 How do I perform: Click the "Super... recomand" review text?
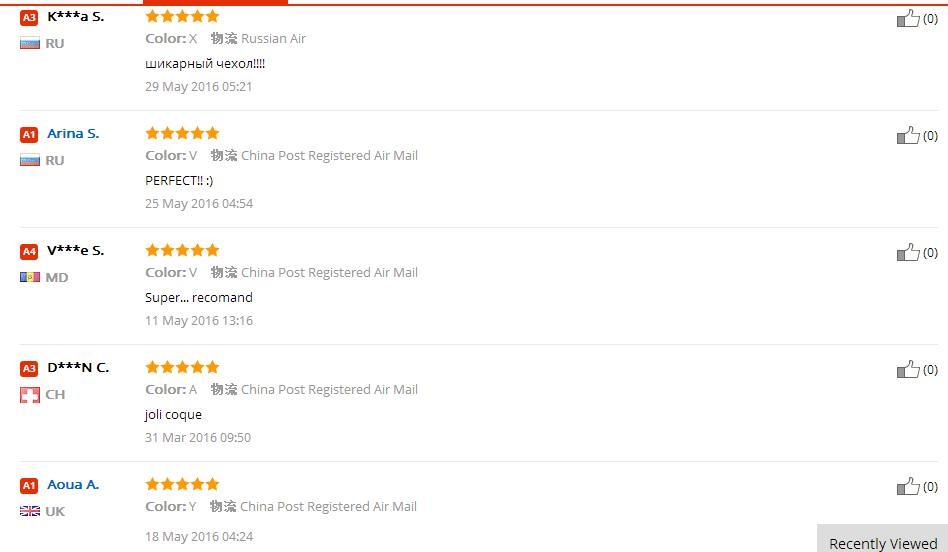[x=199, y=297]
